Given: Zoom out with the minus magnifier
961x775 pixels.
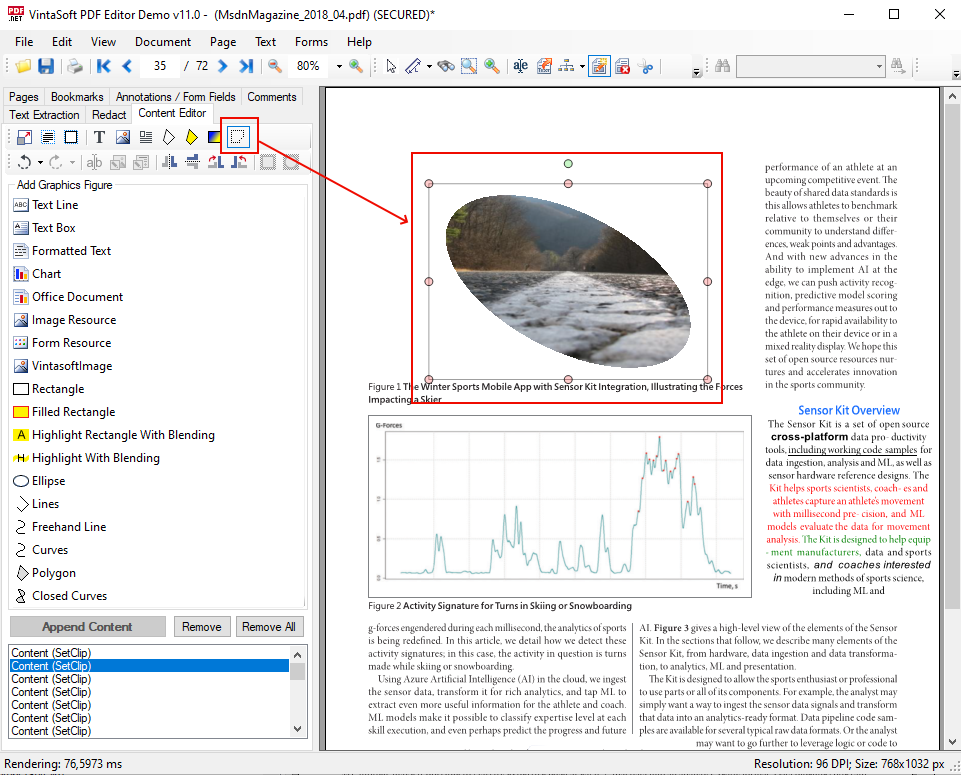Looking at the screenshot, I should [x=275, y=66].
